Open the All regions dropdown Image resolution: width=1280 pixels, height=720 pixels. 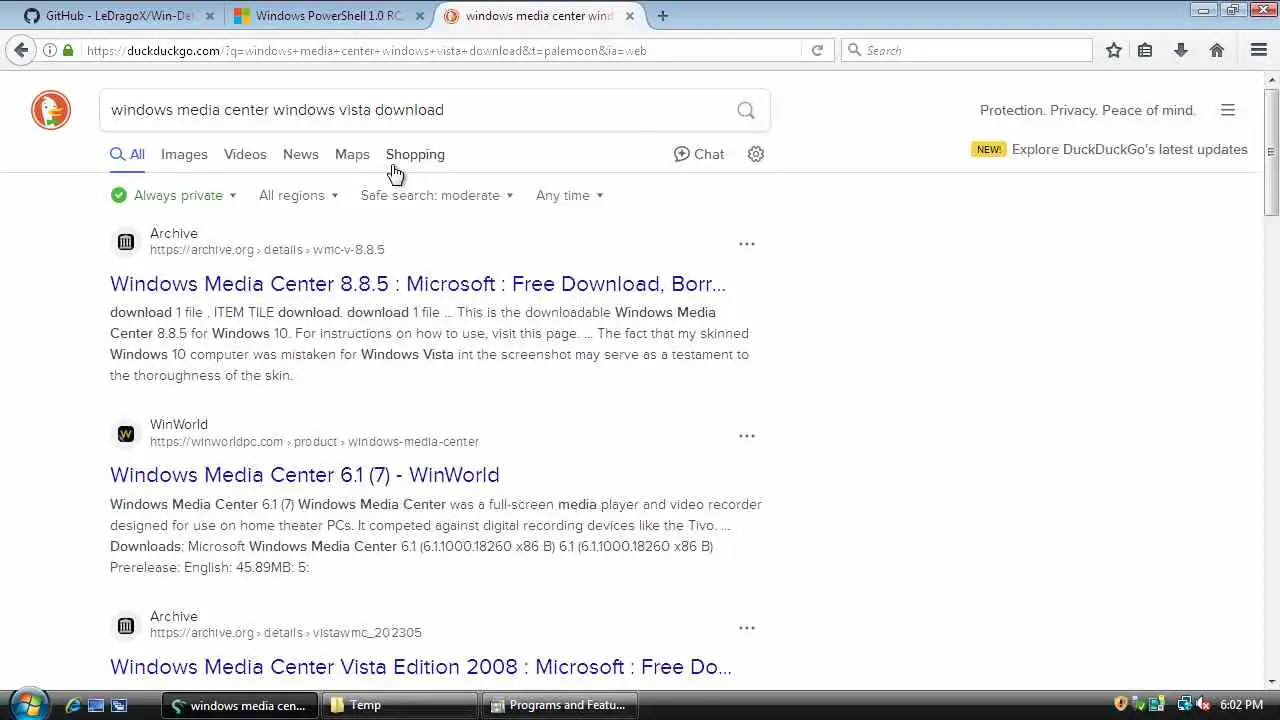click(x=298, y=195)
